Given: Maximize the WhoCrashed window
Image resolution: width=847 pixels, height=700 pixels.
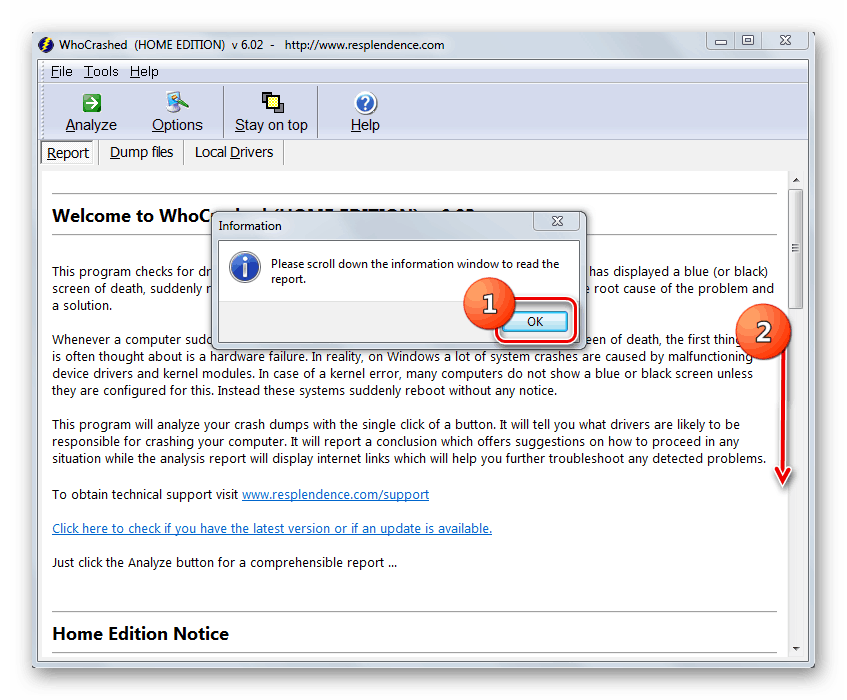Looking at the screenshot, I should (x=748, y=41).
